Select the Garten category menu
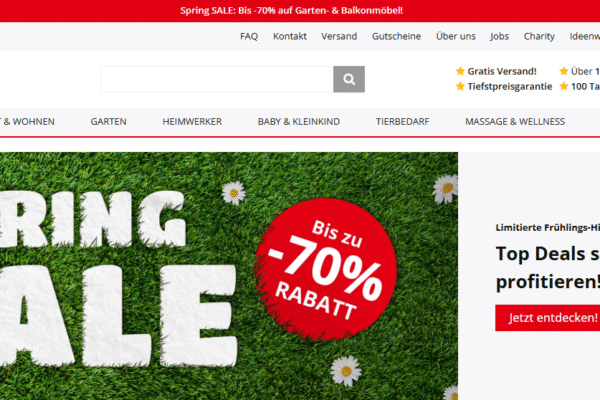Screen dimensions: 600x400 tap(108, 122)
